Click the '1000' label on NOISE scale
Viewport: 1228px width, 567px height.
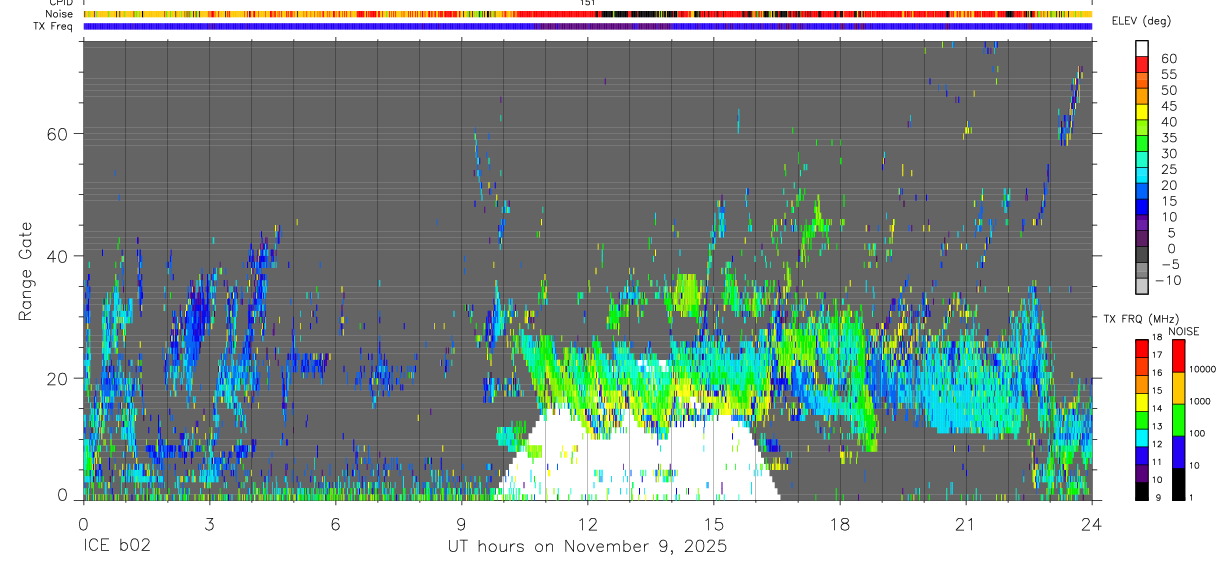pyautogui.click(x=1199, y=401)
